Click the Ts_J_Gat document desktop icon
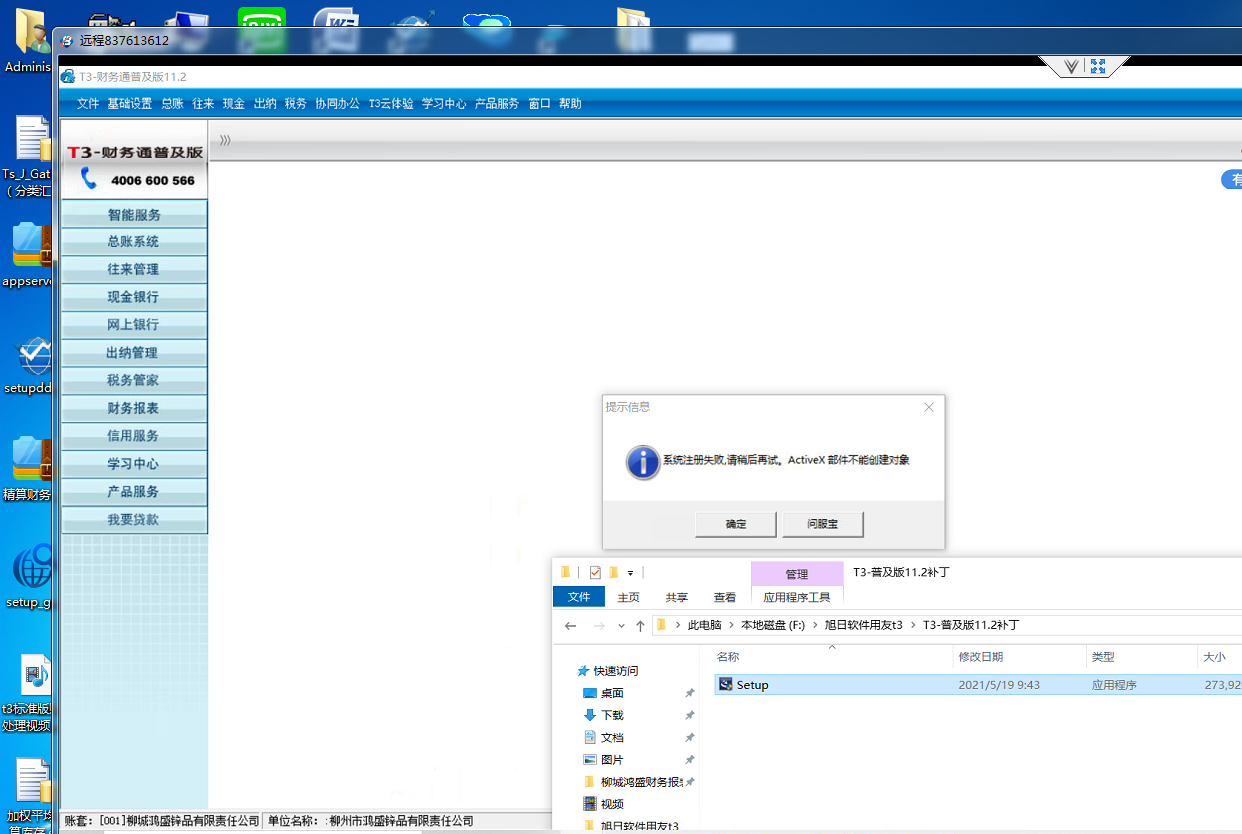 33,139
